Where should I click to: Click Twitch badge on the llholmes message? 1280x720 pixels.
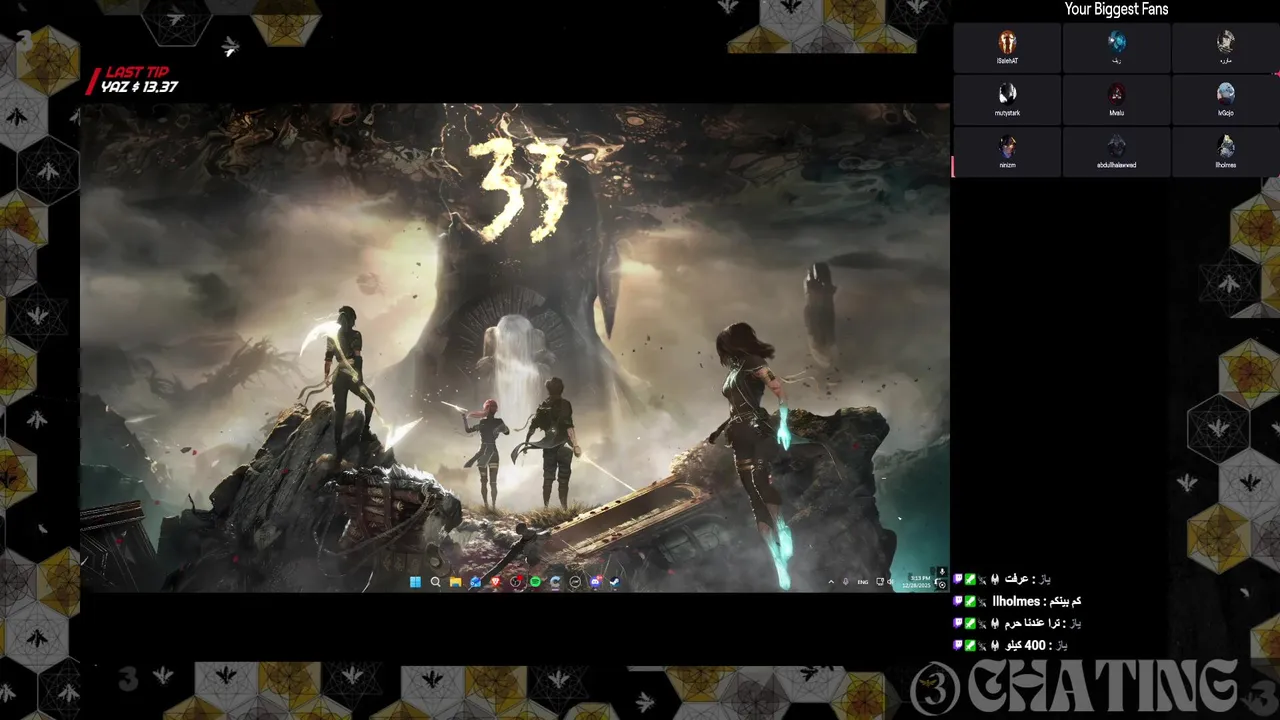tap(958, 601)
